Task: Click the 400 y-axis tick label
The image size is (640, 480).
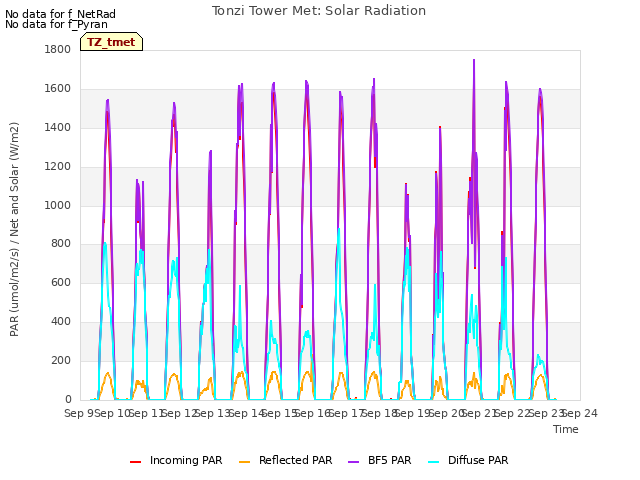Action: 61,322
